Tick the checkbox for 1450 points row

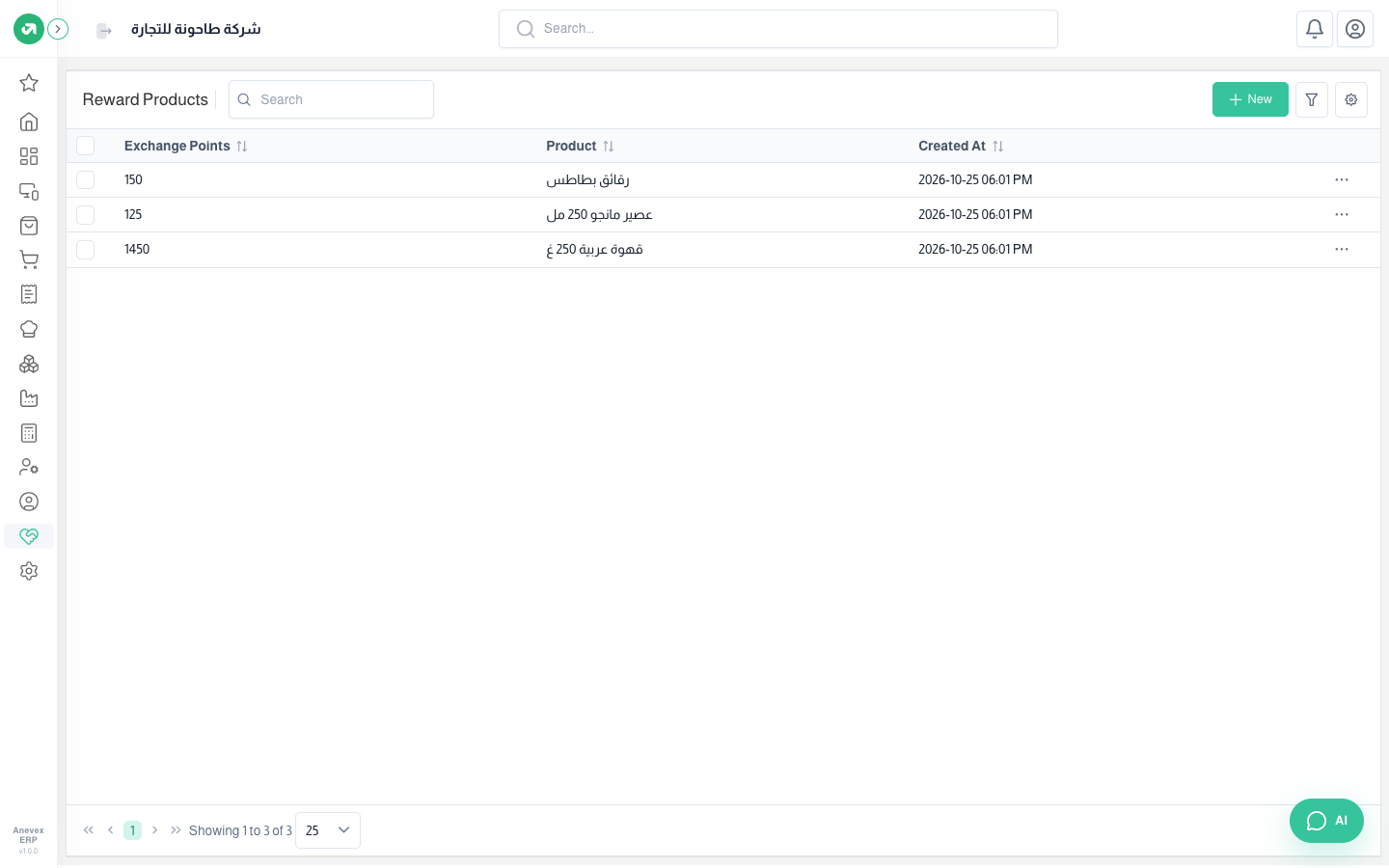tap(86, 250)
